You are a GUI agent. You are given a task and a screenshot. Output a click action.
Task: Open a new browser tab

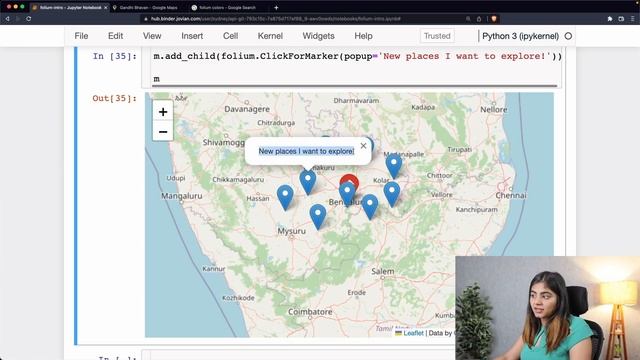coord(276,7)
